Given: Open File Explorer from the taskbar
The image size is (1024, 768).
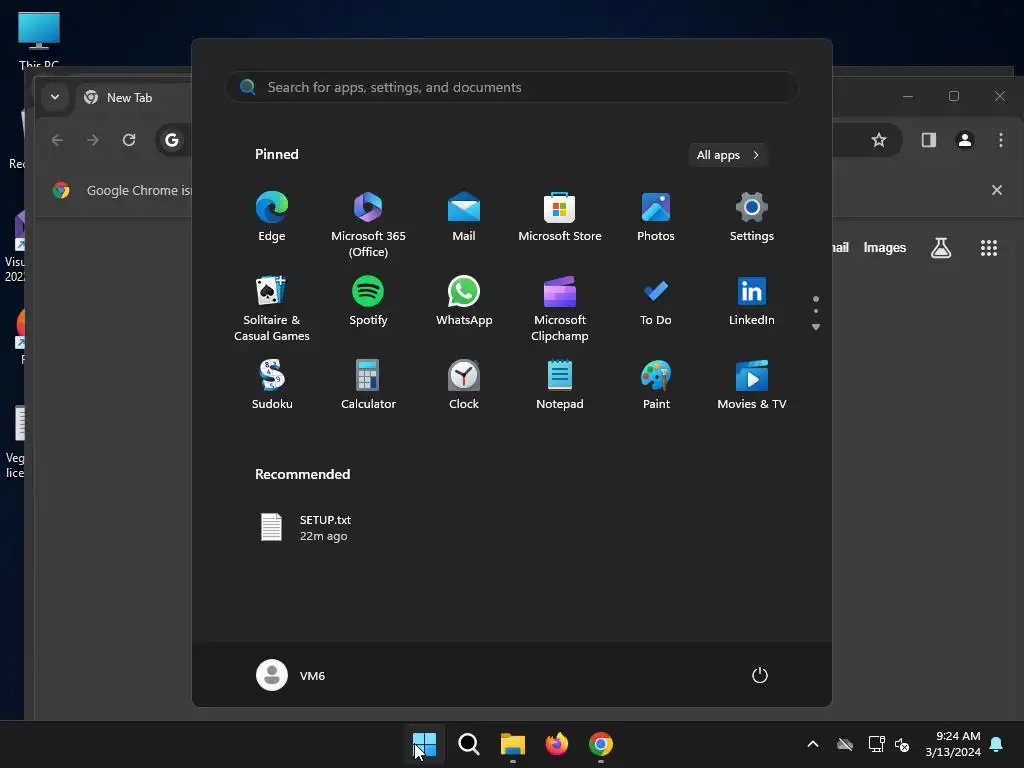Looking at the screenshot, I should 513,744.
